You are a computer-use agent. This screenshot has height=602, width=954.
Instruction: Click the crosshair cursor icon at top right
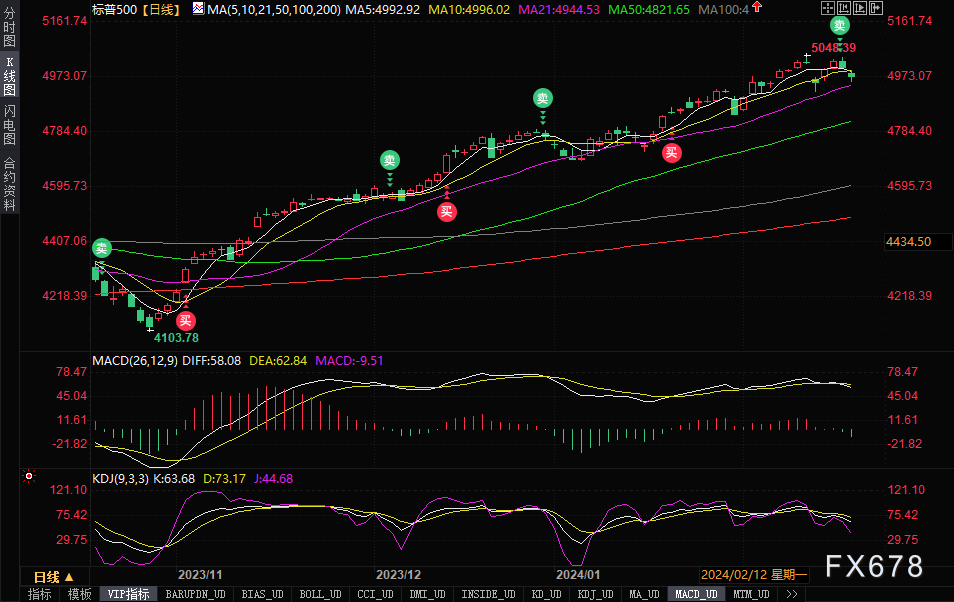coord(827,8)
